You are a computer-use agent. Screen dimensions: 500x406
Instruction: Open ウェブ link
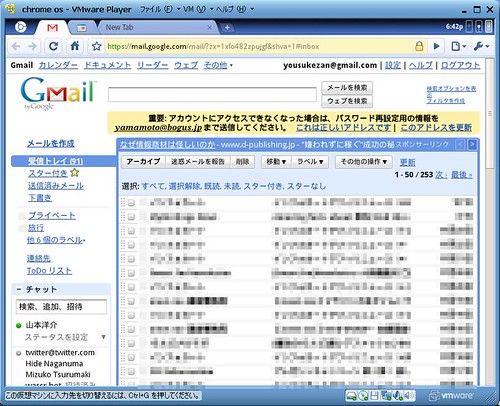186,65
